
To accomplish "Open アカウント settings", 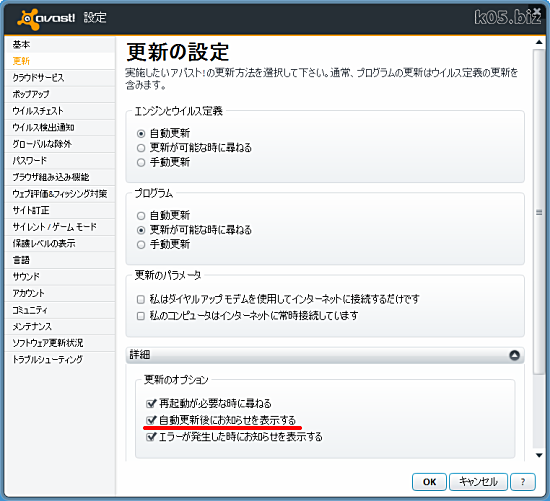I will click(x=60, y=293).
